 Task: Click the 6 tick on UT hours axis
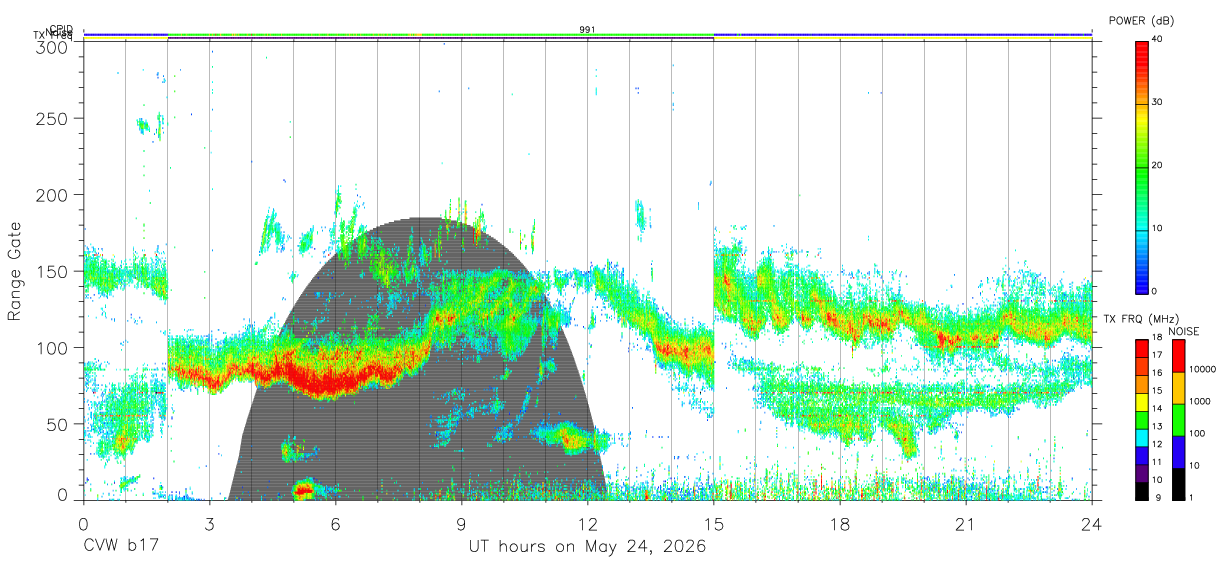tap(335, 524)
